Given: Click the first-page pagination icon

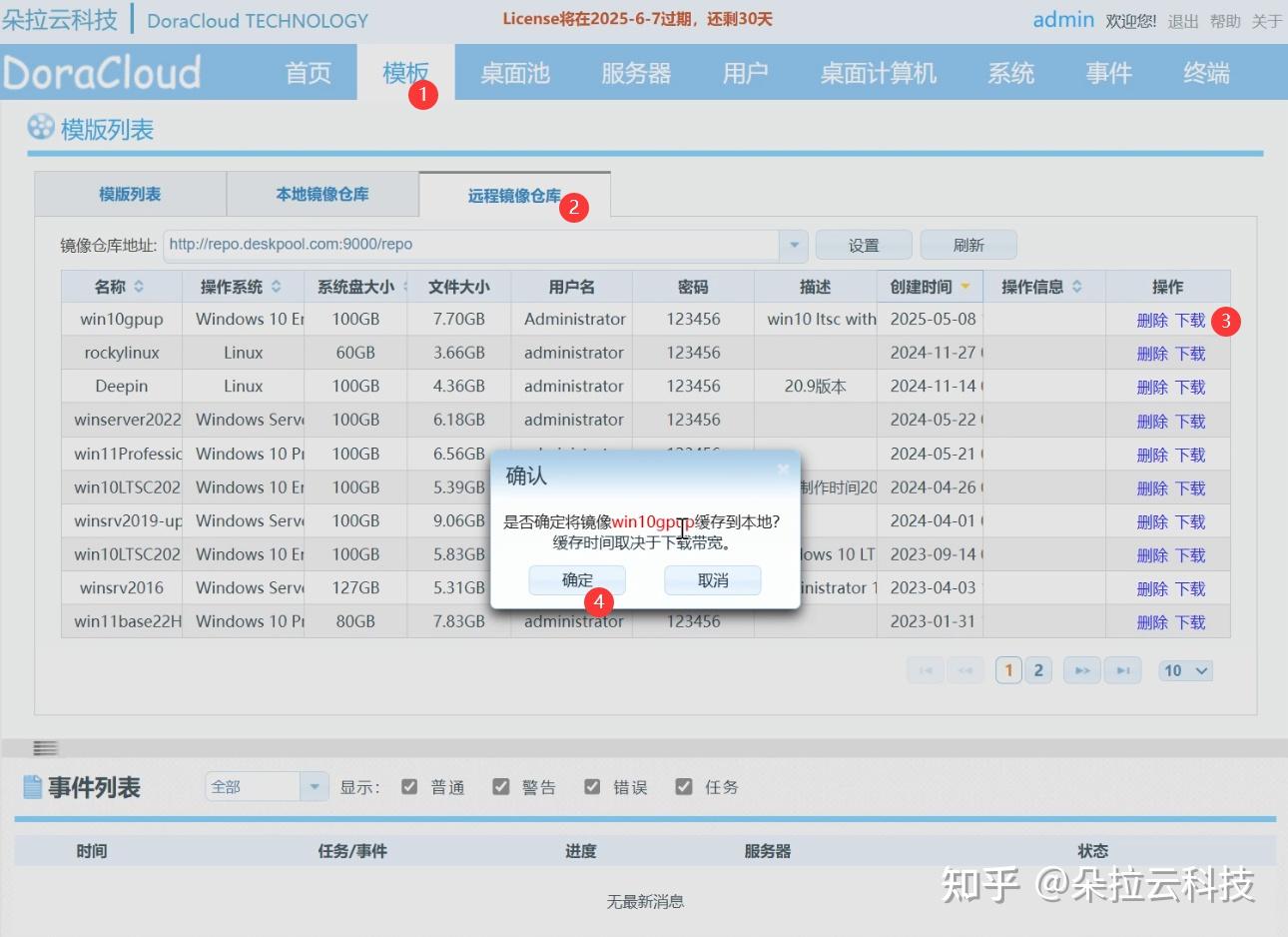Looking at the screenshot, I should (x=925, y=670).
